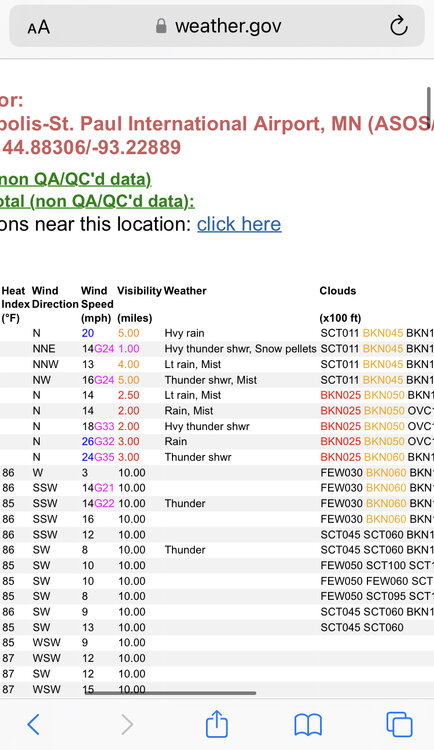
Task: Tap the magenta 24G35 wind speed value
Action: 98,457
